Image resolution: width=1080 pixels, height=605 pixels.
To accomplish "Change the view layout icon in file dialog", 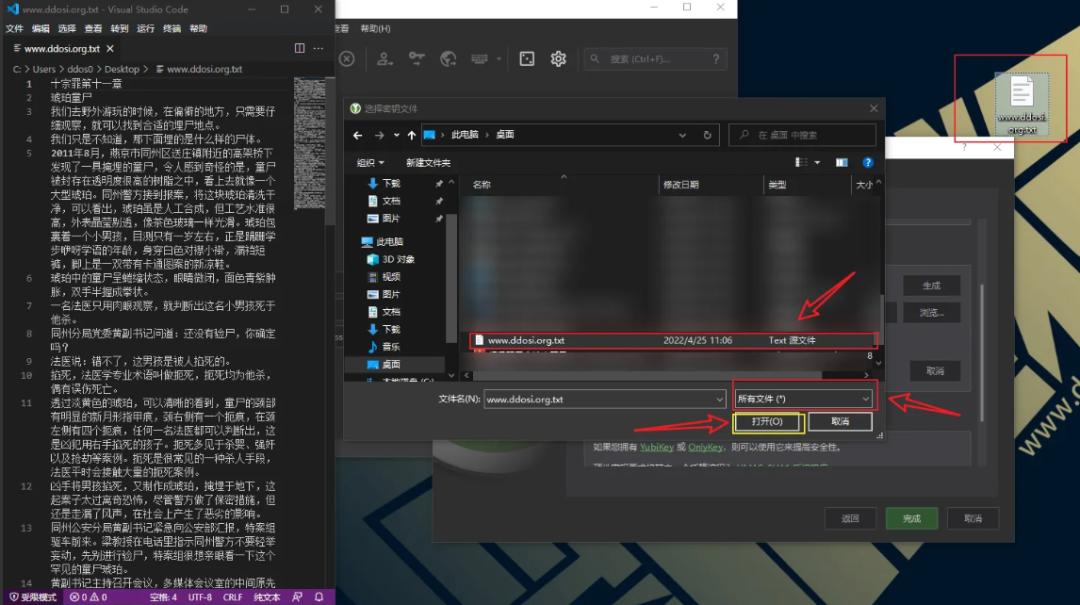I will click(x=801, y=163).
